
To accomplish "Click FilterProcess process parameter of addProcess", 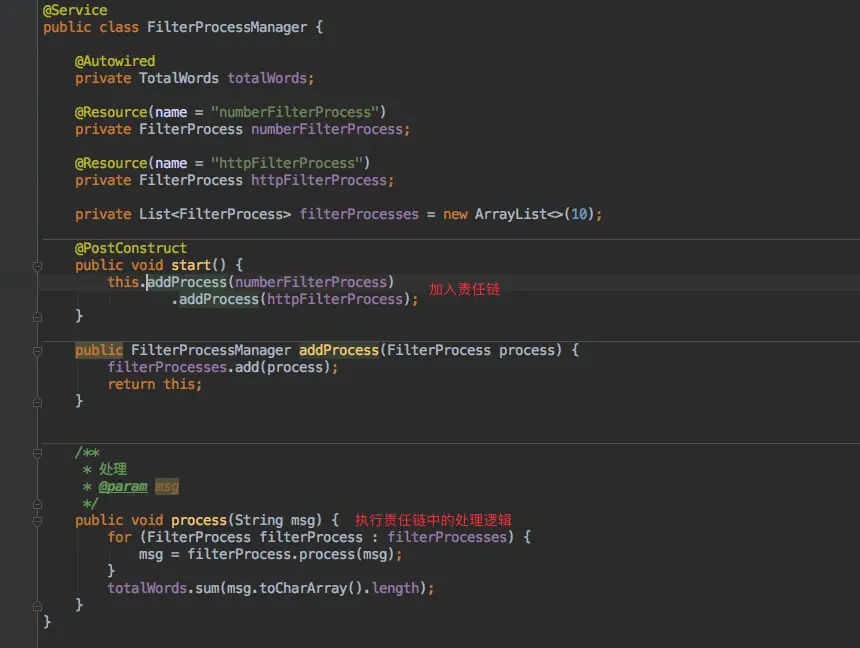I will click(471, 350).
